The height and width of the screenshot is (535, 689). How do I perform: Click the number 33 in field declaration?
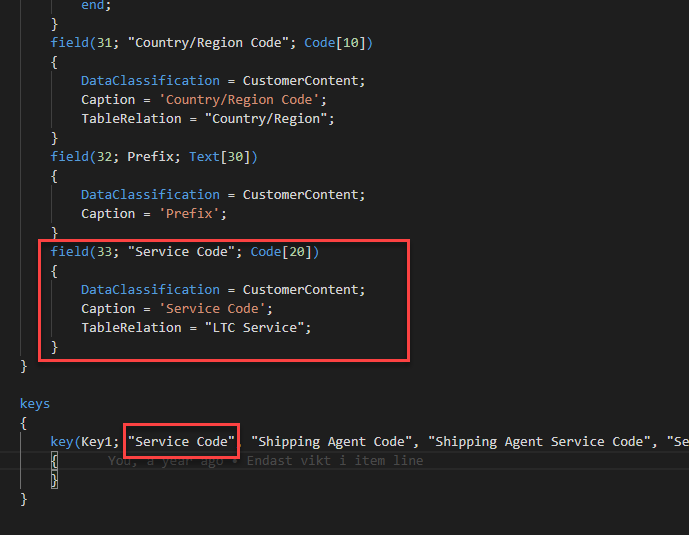coord(105,252)
